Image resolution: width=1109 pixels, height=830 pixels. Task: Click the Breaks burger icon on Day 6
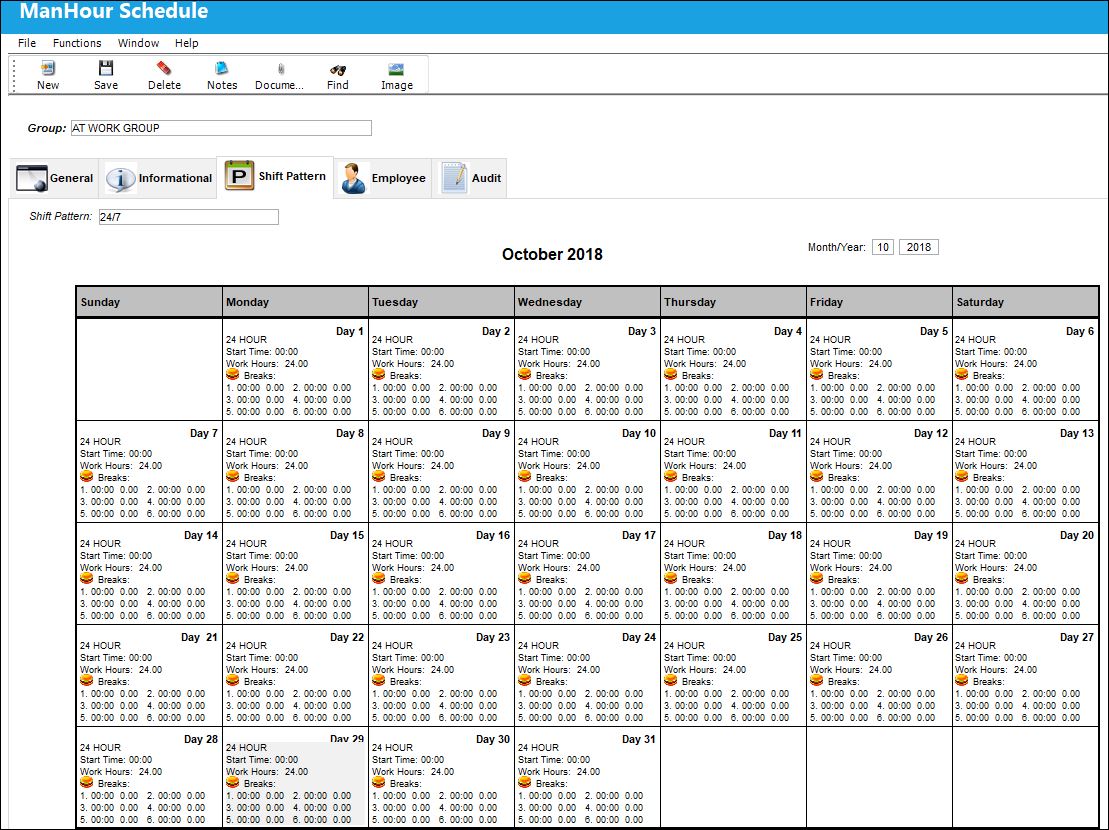(962, 375)
